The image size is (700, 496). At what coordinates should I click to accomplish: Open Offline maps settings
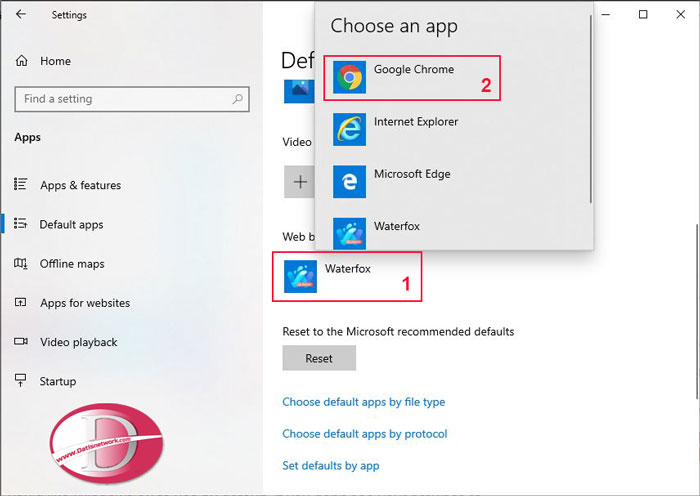(x=72, y=263)
